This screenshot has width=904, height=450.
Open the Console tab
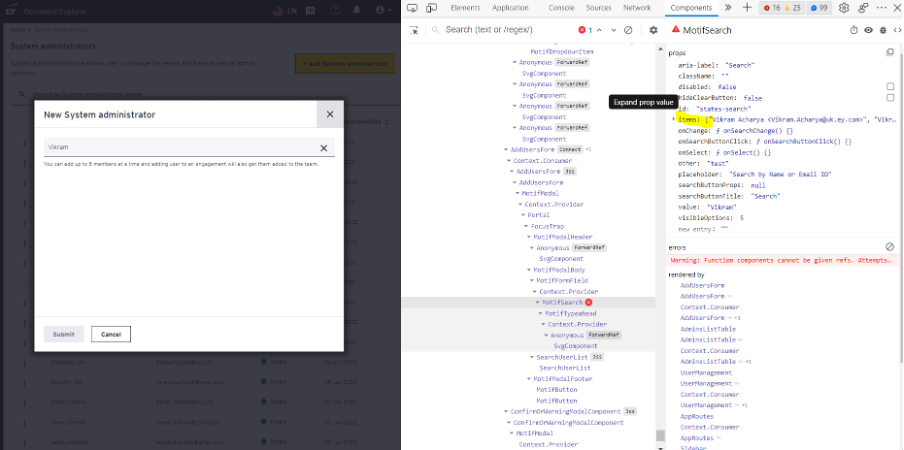click(561, 8)
